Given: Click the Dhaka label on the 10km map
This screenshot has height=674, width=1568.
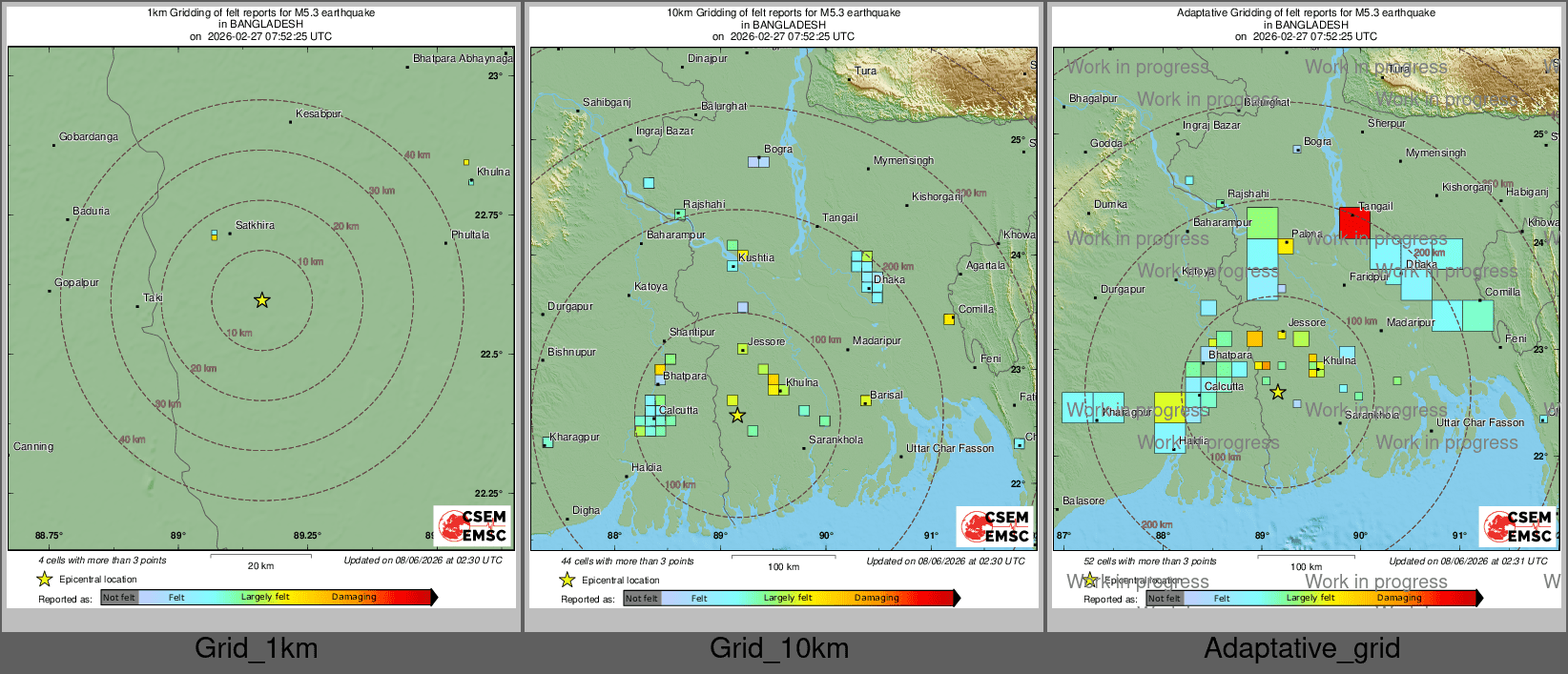Looking at the screenshot, I should 889,279.
